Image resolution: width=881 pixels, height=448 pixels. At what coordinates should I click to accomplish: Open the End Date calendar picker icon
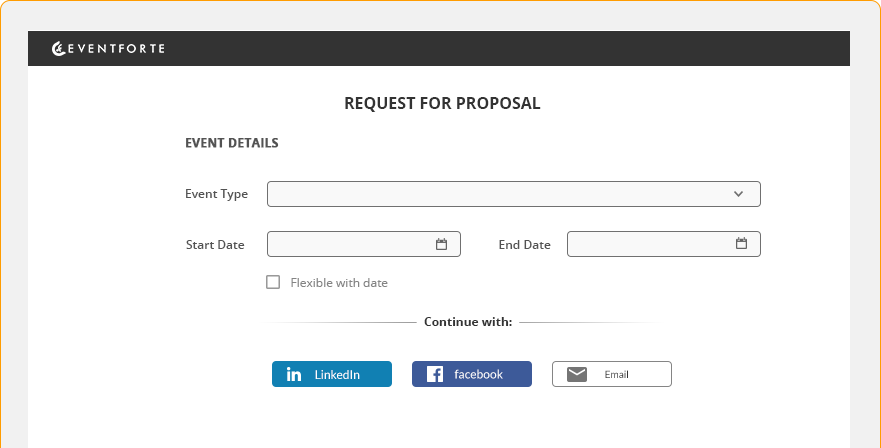point(741,244)
